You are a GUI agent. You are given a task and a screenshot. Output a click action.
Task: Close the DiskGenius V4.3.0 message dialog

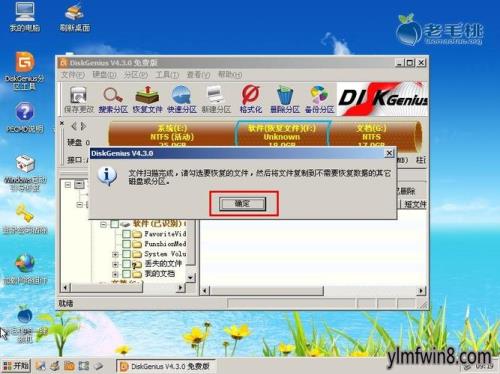coord(389,153)
